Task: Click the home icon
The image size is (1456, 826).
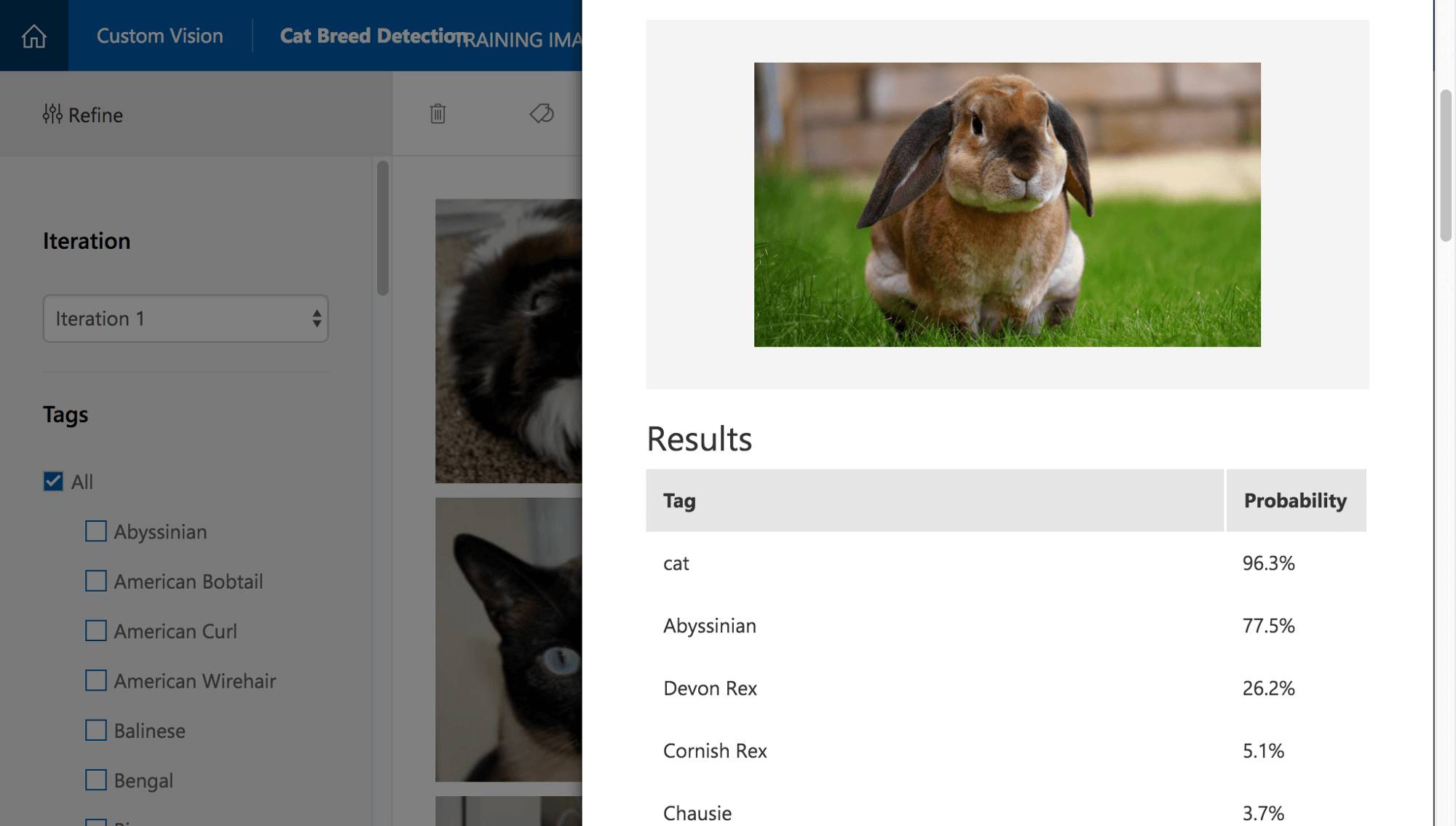Action: [x=33, y=36]
